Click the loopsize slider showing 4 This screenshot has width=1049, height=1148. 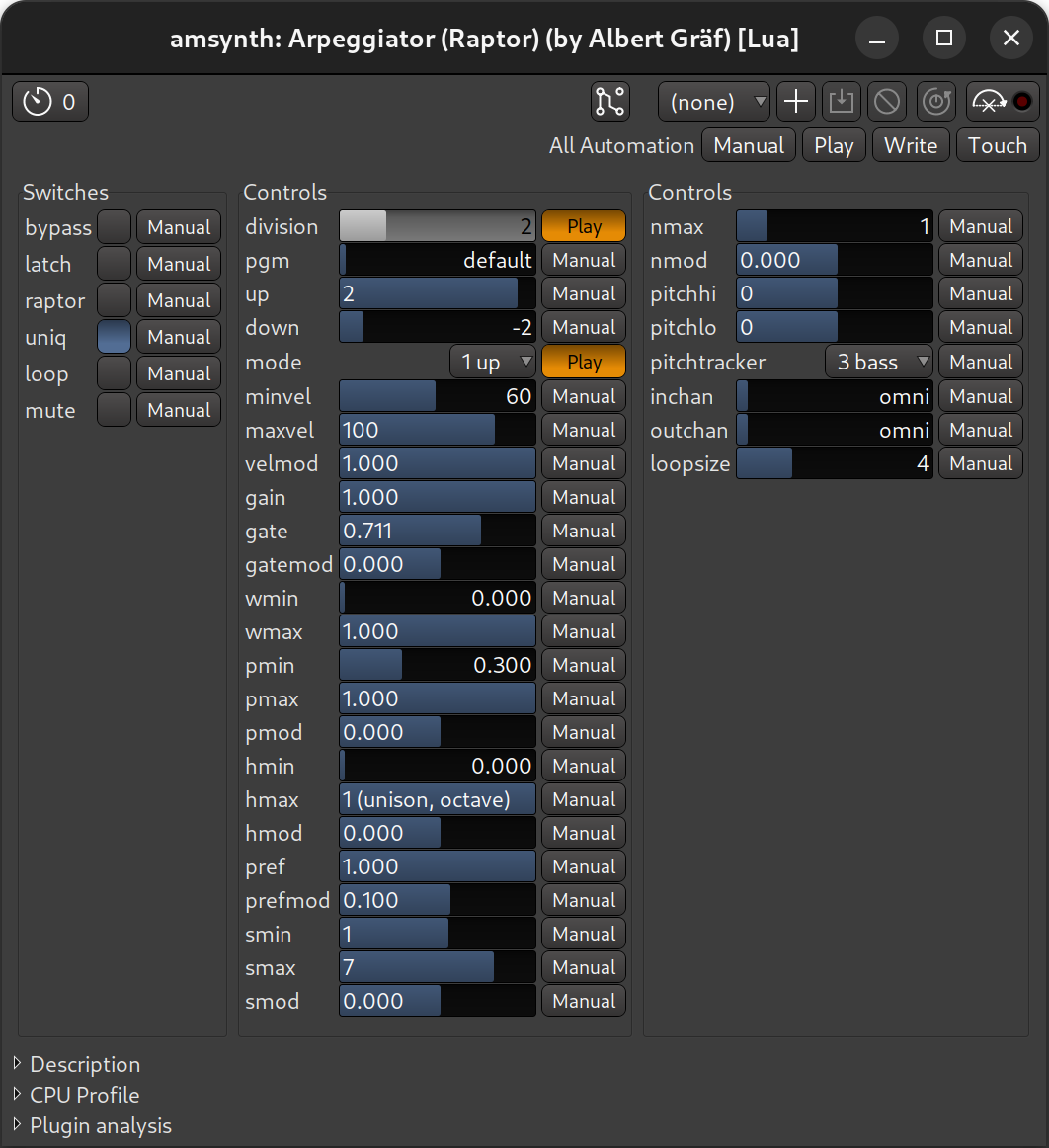coord(835,463)
